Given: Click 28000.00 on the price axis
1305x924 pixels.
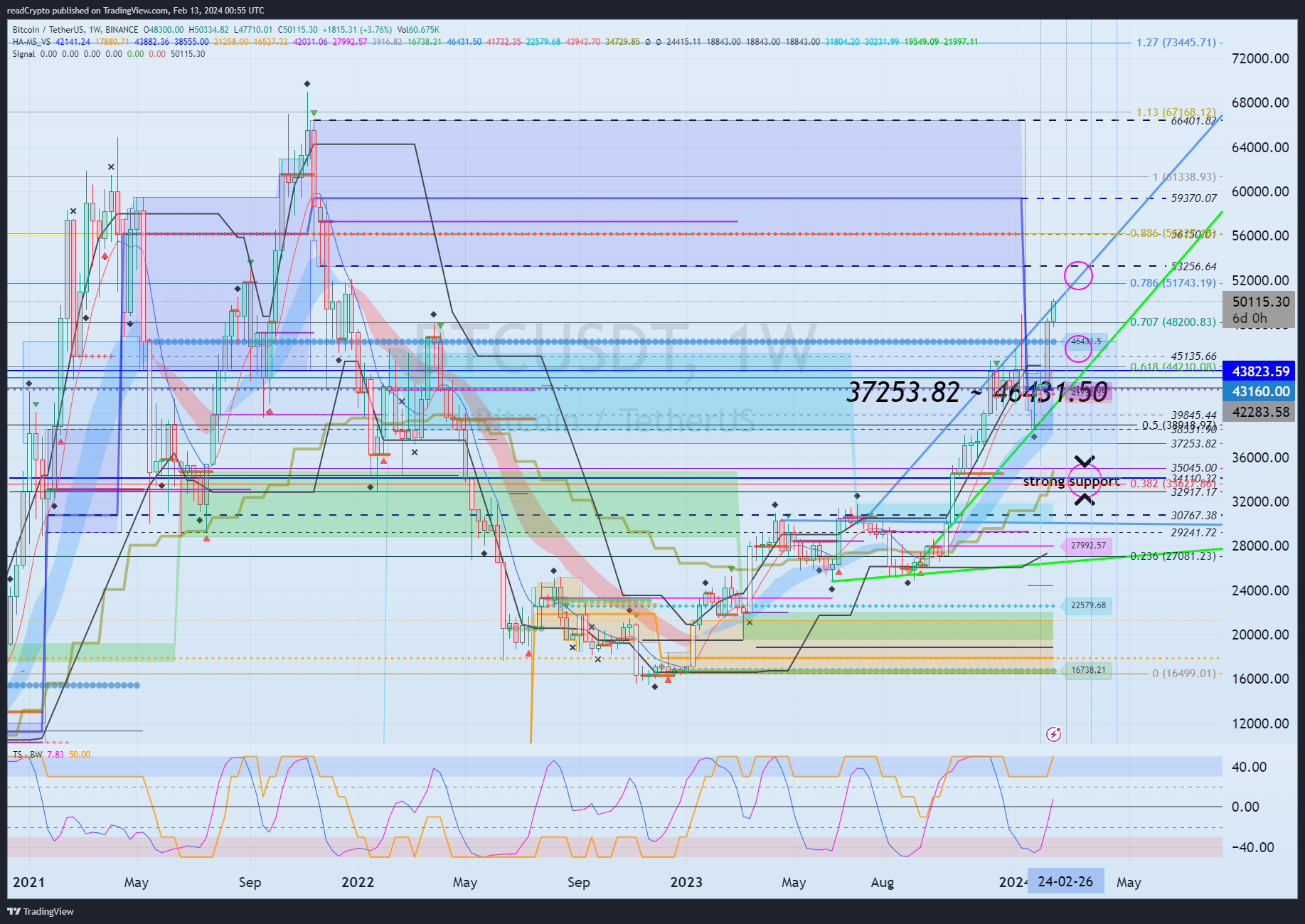Looking at the screenshot, I should [1260, 546].
